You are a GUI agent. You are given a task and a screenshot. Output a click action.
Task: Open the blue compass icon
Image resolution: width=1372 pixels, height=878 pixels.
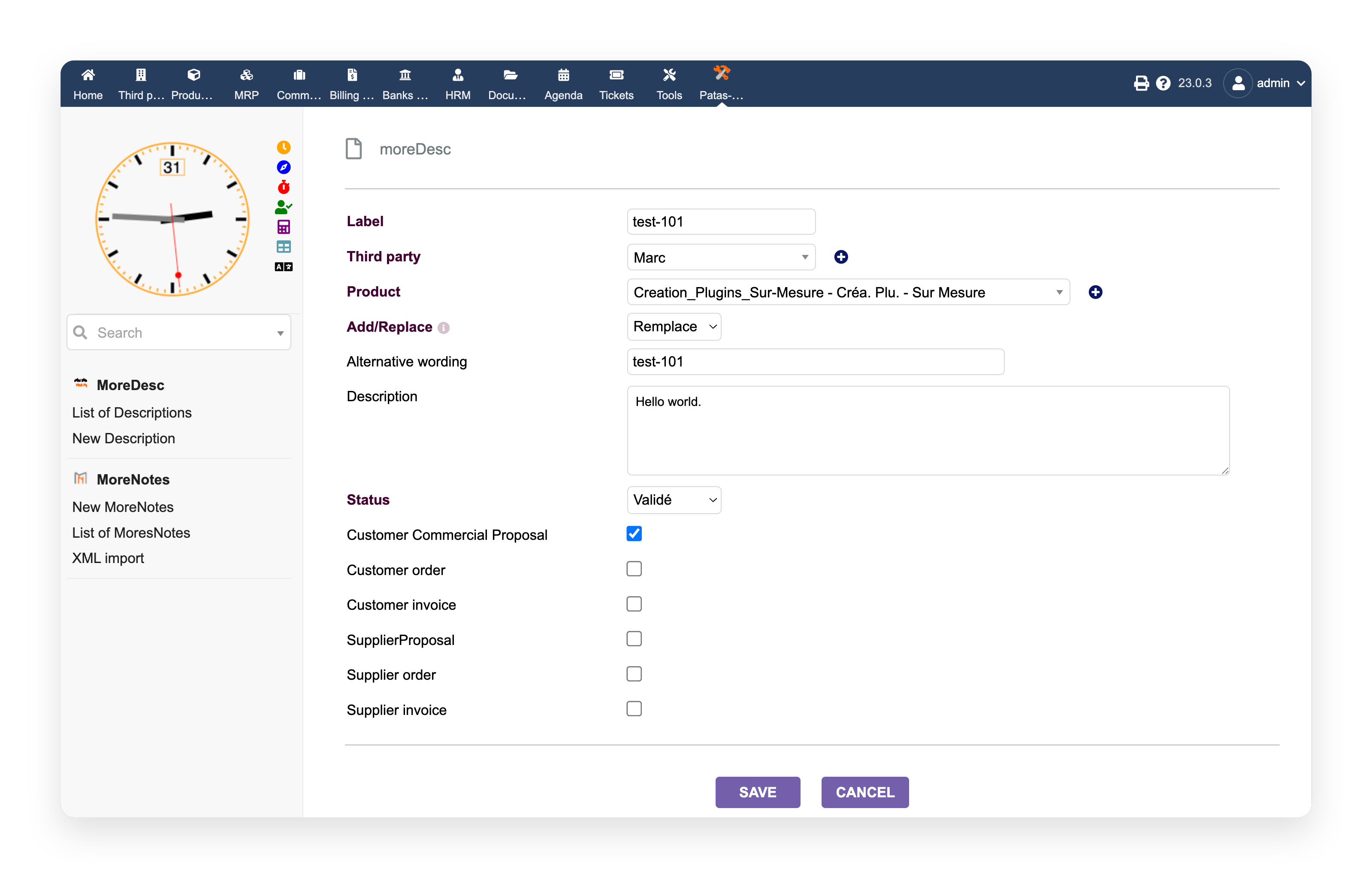pos(283,167)
